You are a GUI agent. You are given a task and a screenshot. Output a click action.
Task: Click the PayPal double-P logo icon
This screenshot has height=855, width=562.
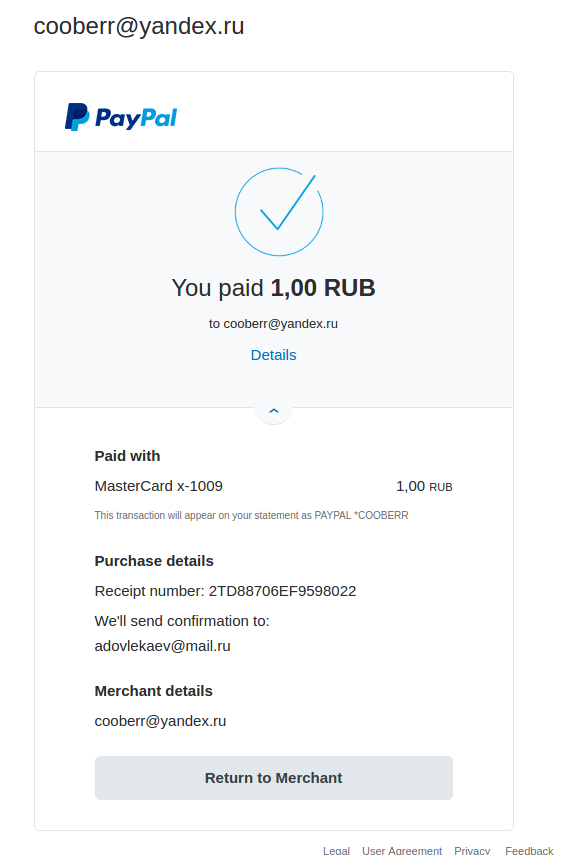tap(77, 117)
